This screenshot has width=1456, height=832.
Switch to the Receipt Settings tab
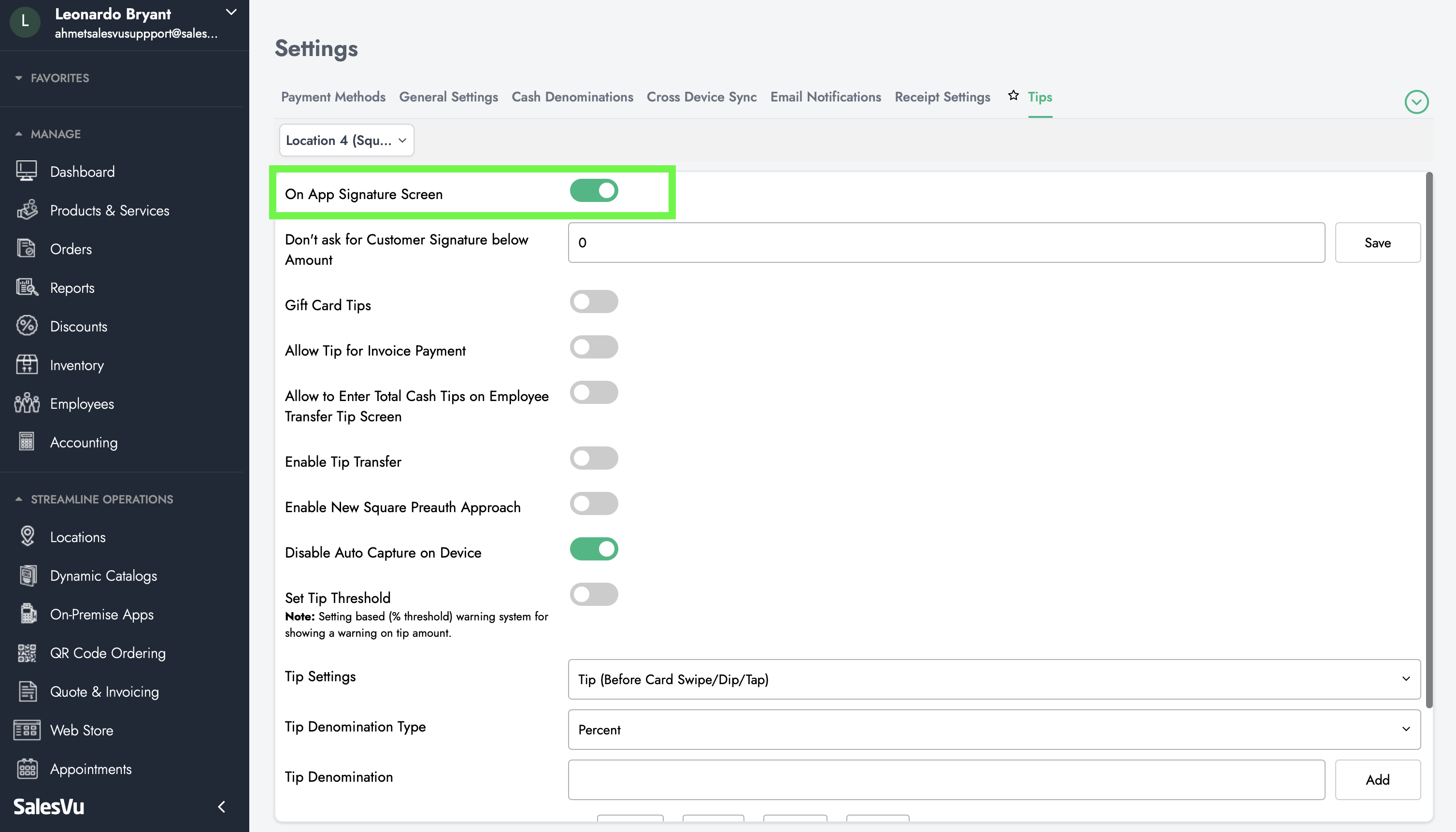point(942,97)
